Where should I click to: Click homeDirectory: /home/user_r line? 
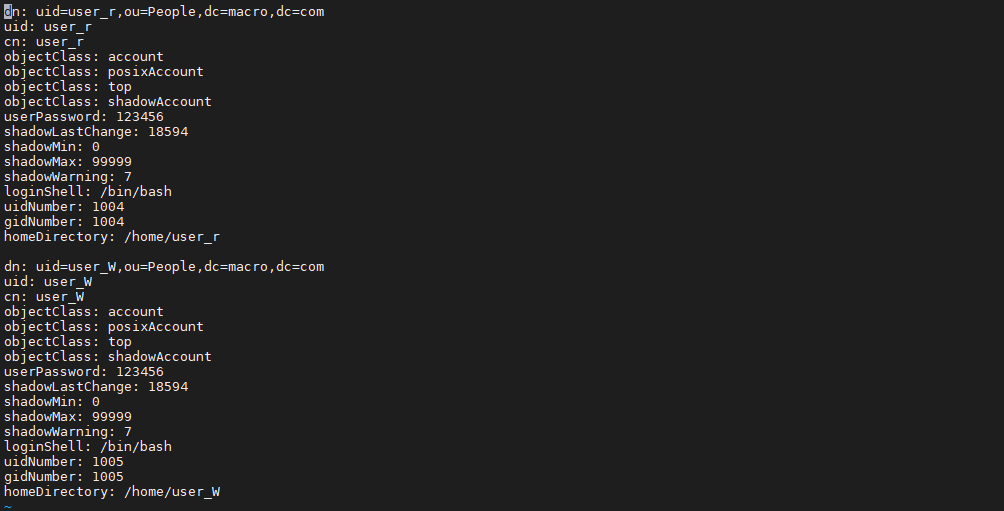tap(112, 236)
